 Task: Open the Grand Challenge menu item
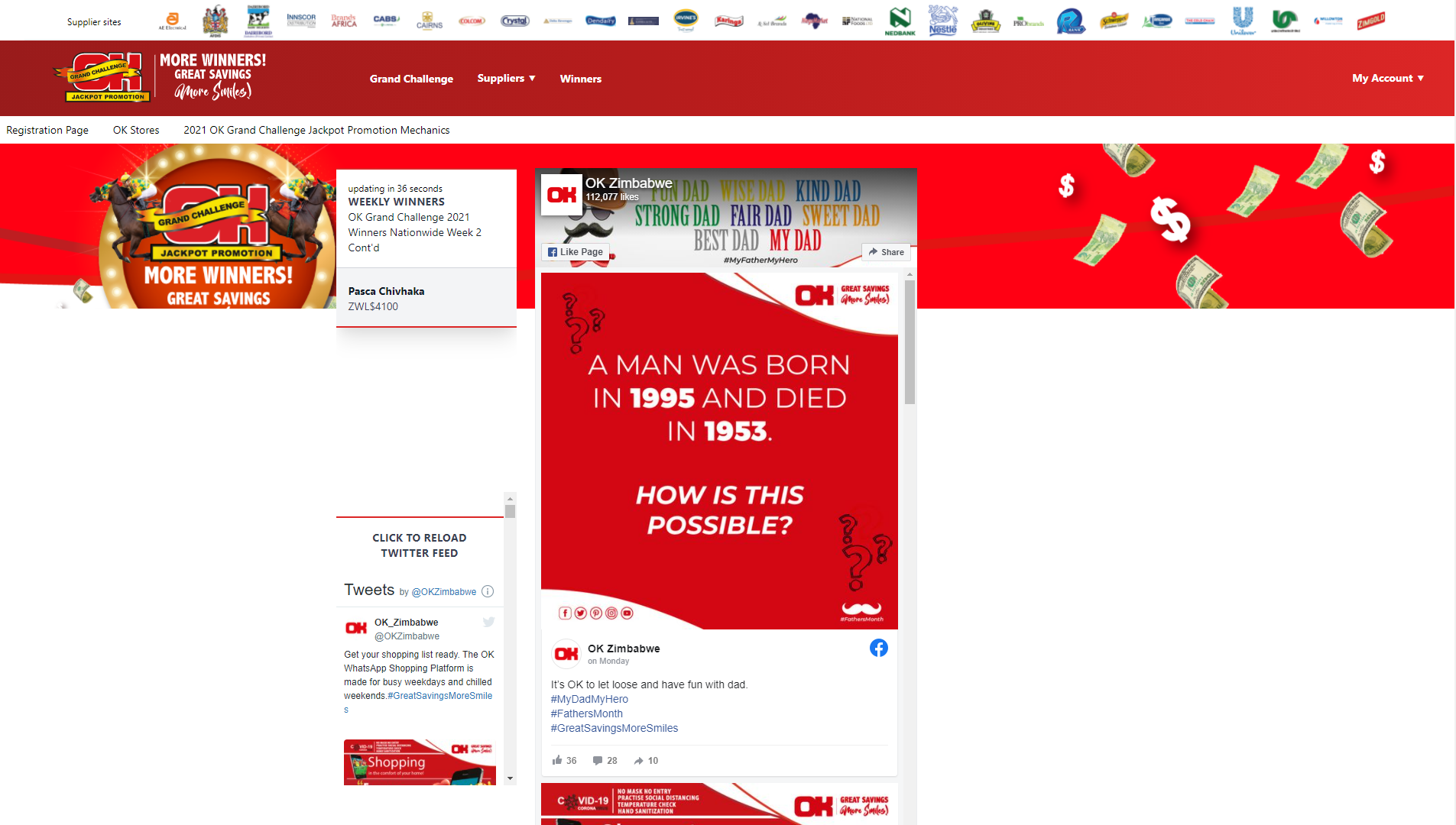point(411,79)
